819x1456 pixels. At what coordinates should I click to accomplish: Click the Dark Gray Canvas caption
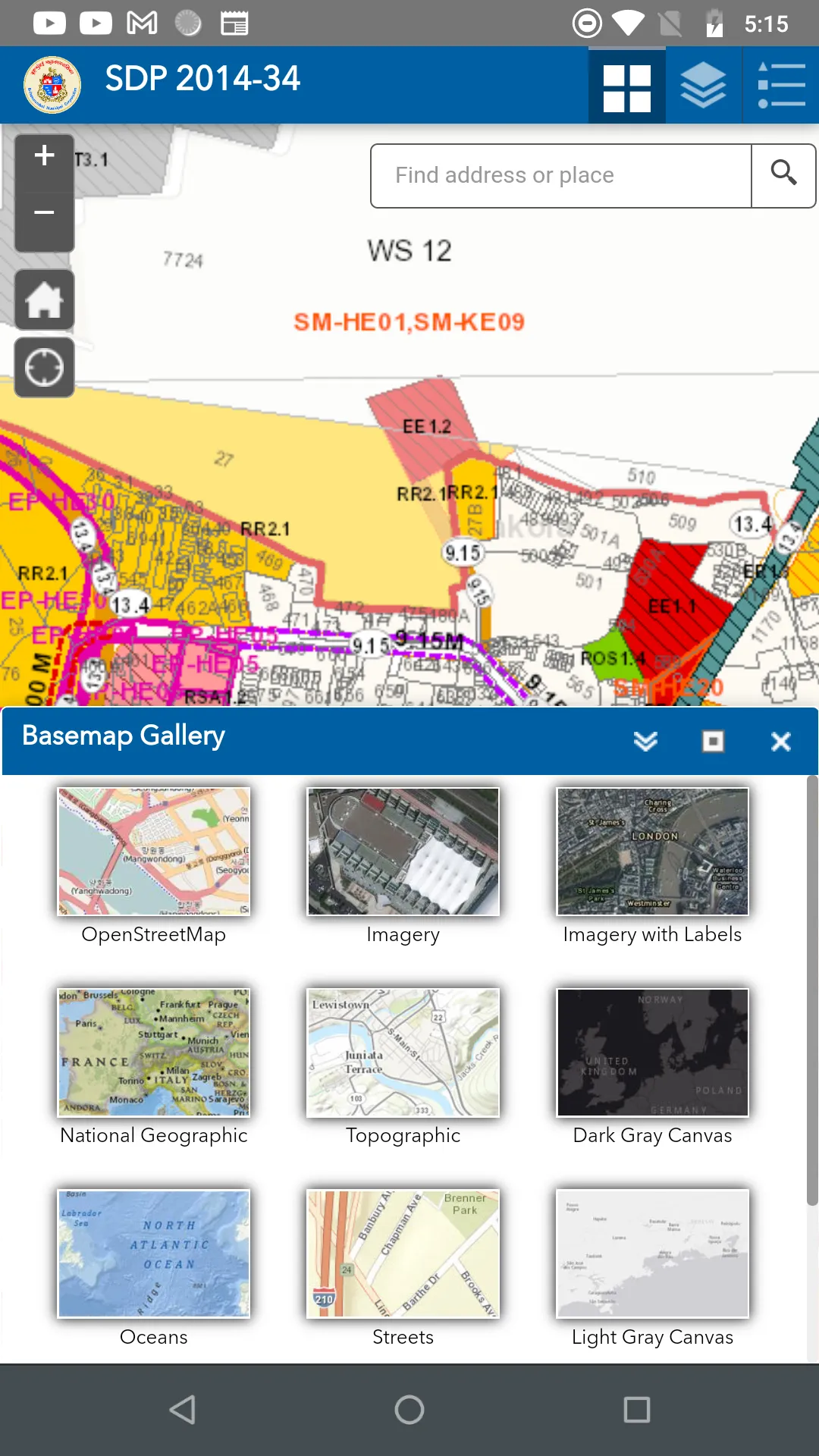coord(653,1135)
